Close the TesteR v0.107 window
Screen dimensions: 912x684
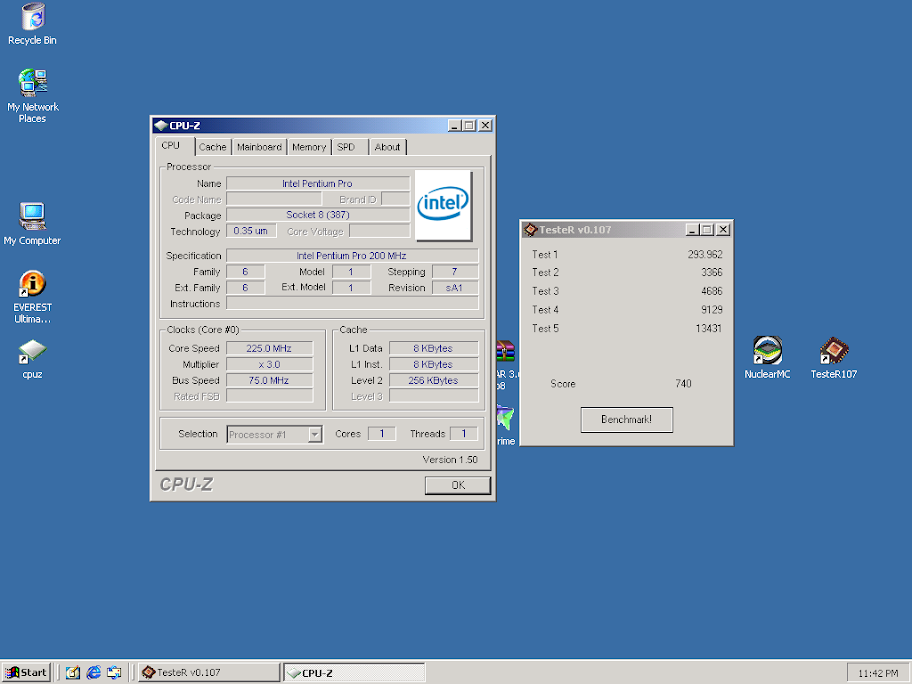pos(723,230)
